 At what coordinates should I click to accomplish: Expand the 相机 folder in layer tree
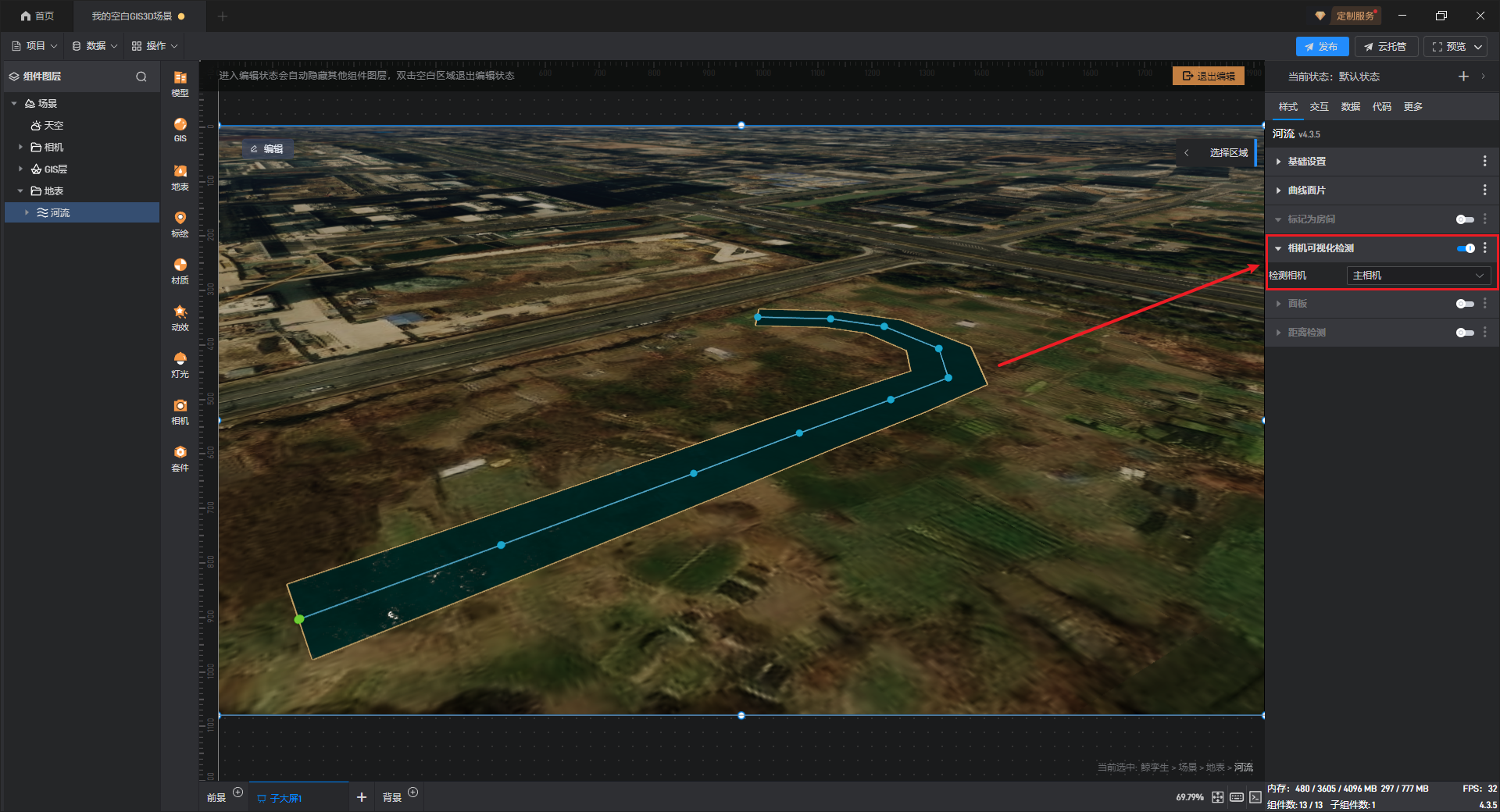point(20,147)
